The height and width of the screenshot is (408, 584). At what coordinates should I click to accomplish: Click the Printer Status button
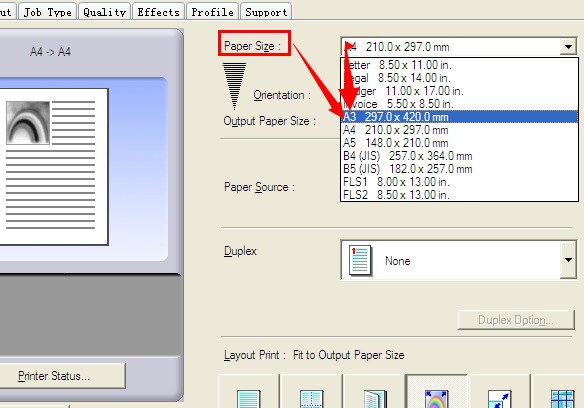[54, 376]
